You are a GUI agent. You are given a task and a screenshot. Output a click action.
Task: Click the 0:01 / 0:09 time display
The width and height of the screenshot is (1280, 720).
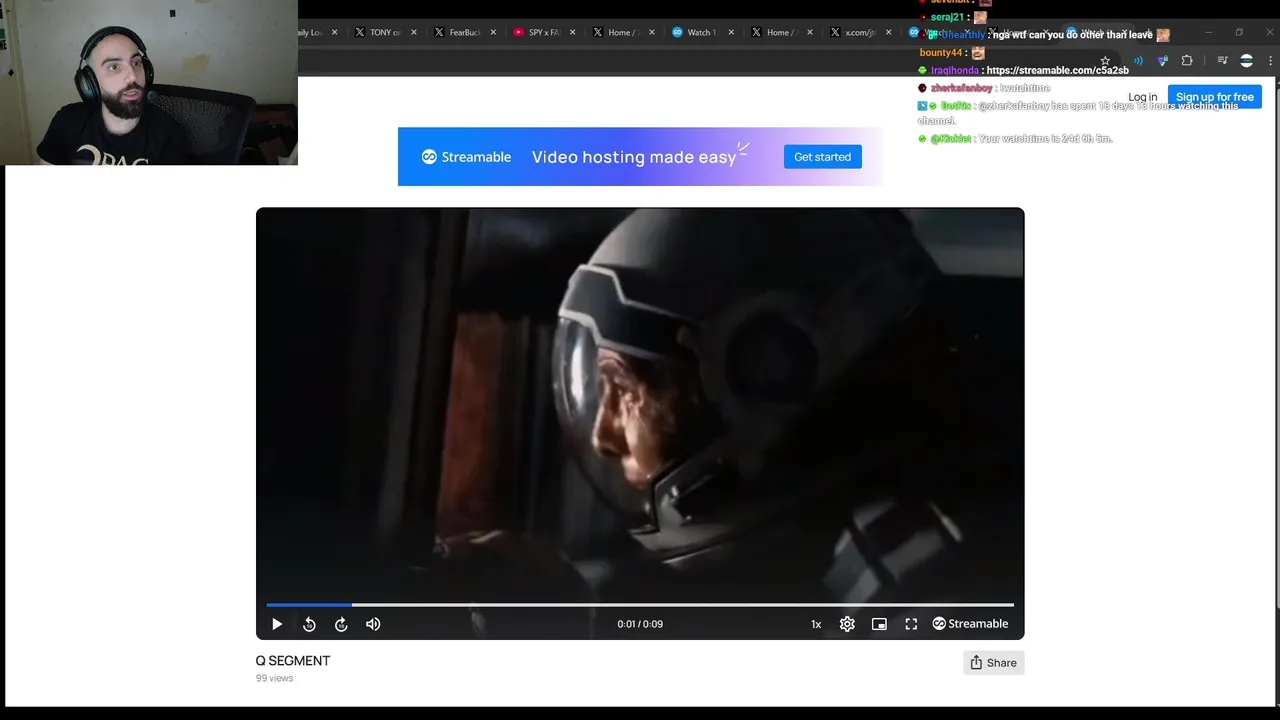640,624
